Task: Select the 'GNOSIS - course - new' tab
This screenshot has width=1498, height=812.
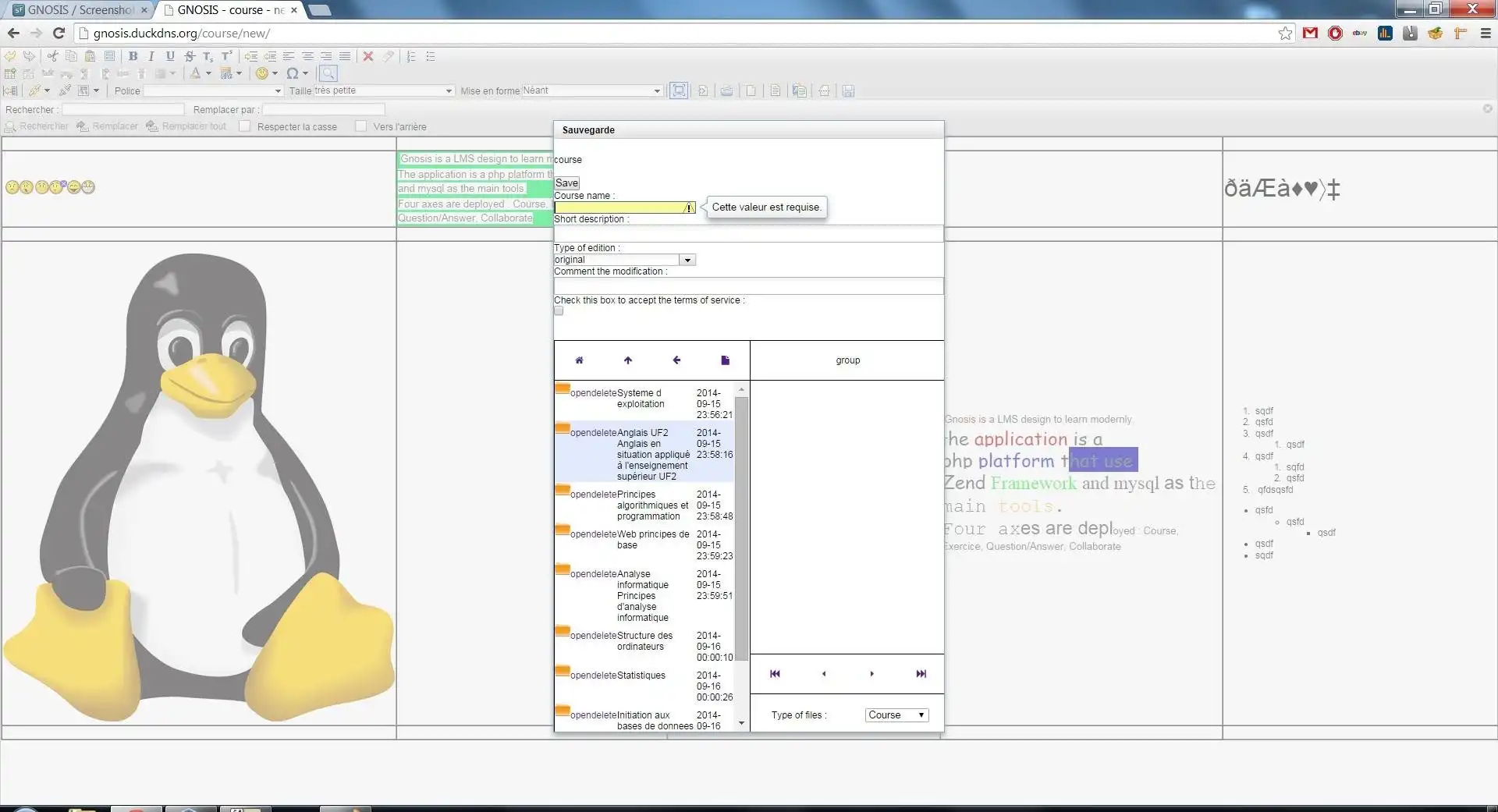Action: (x=229, y=10)
